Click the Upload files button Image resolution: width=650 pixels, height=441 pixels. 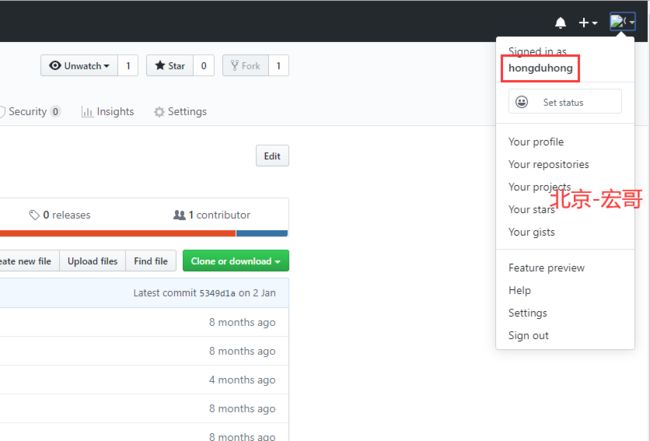[92, 261]
